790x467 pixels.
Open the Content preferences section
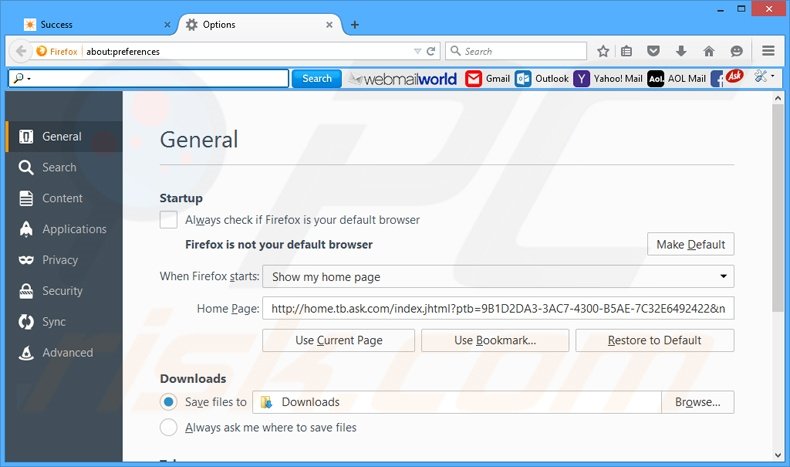pyautogui.click(x=64, y=198)
